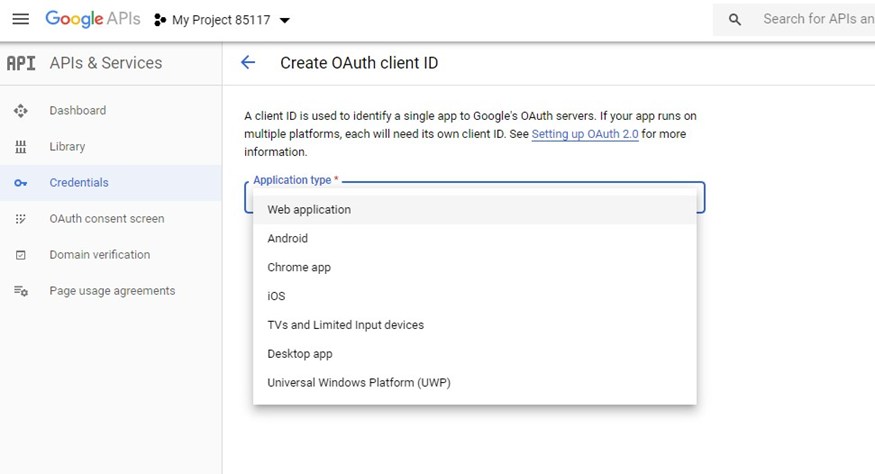
Task: Pick Chrome app from the dropdown
Action: (x=299, y=268)
